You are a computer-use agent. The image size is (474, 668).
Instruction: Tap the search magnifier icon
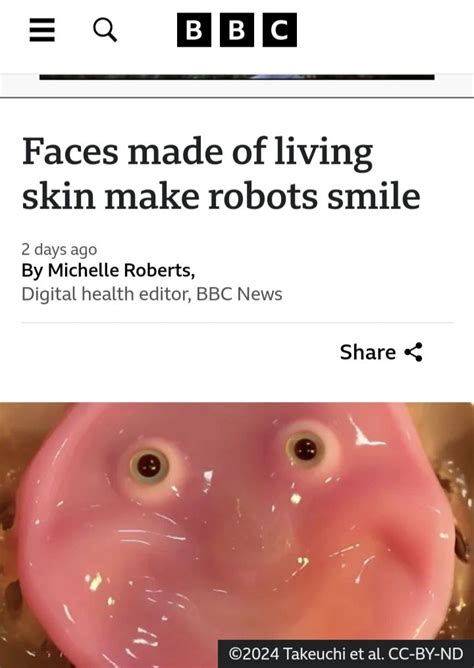click(x=105, y=30)
